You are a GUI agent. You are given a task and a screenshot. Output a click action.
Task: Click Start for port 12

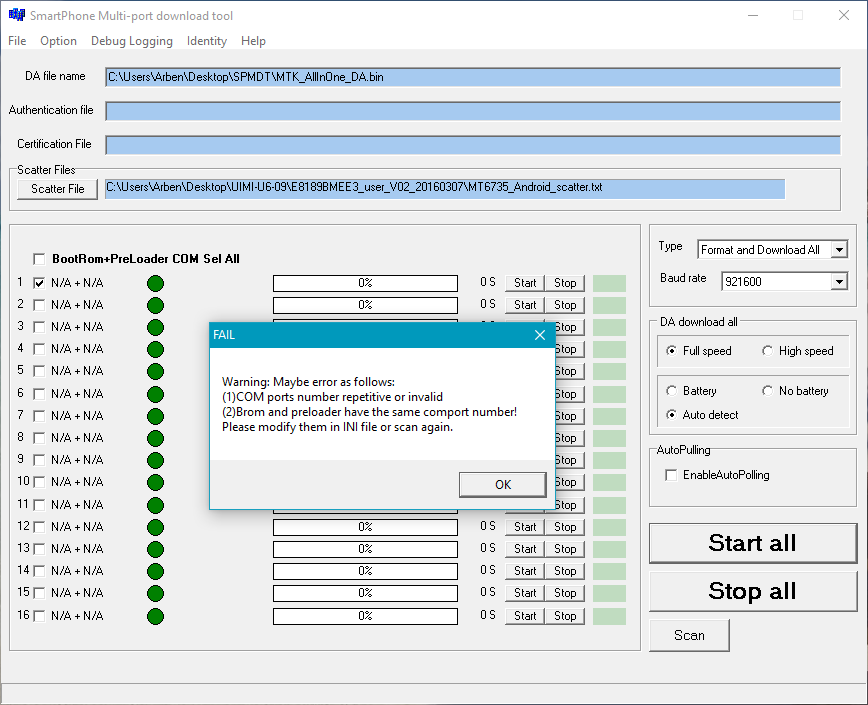coord(525,527)
